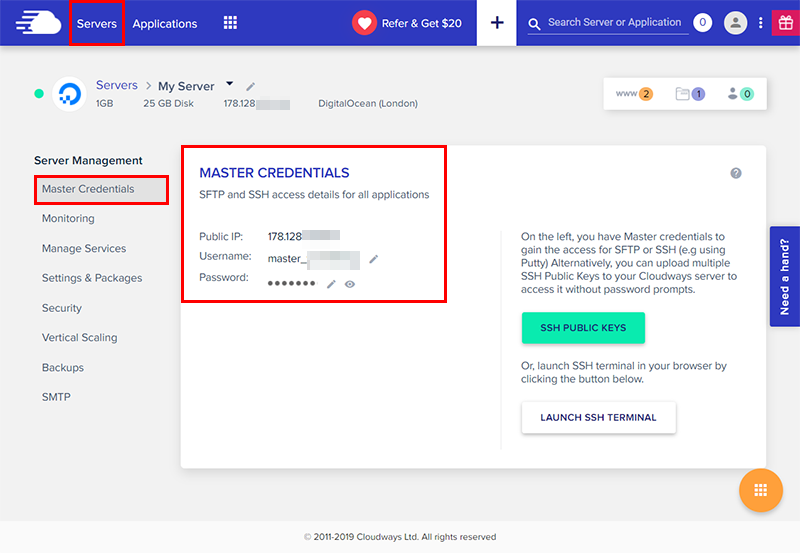Click the pencil icon next to username

tap(374, 259)
